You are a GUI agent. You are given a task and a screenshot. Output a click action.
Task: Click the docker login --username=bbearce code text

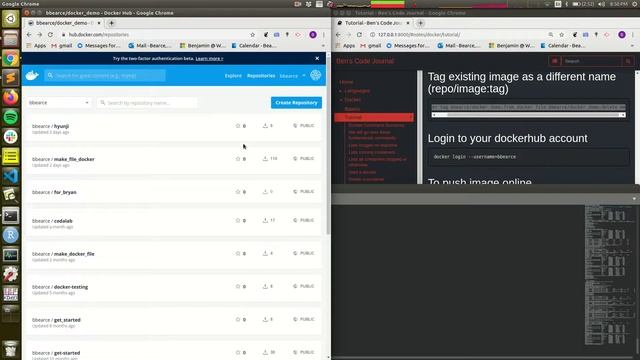click(x=475, y=157)
